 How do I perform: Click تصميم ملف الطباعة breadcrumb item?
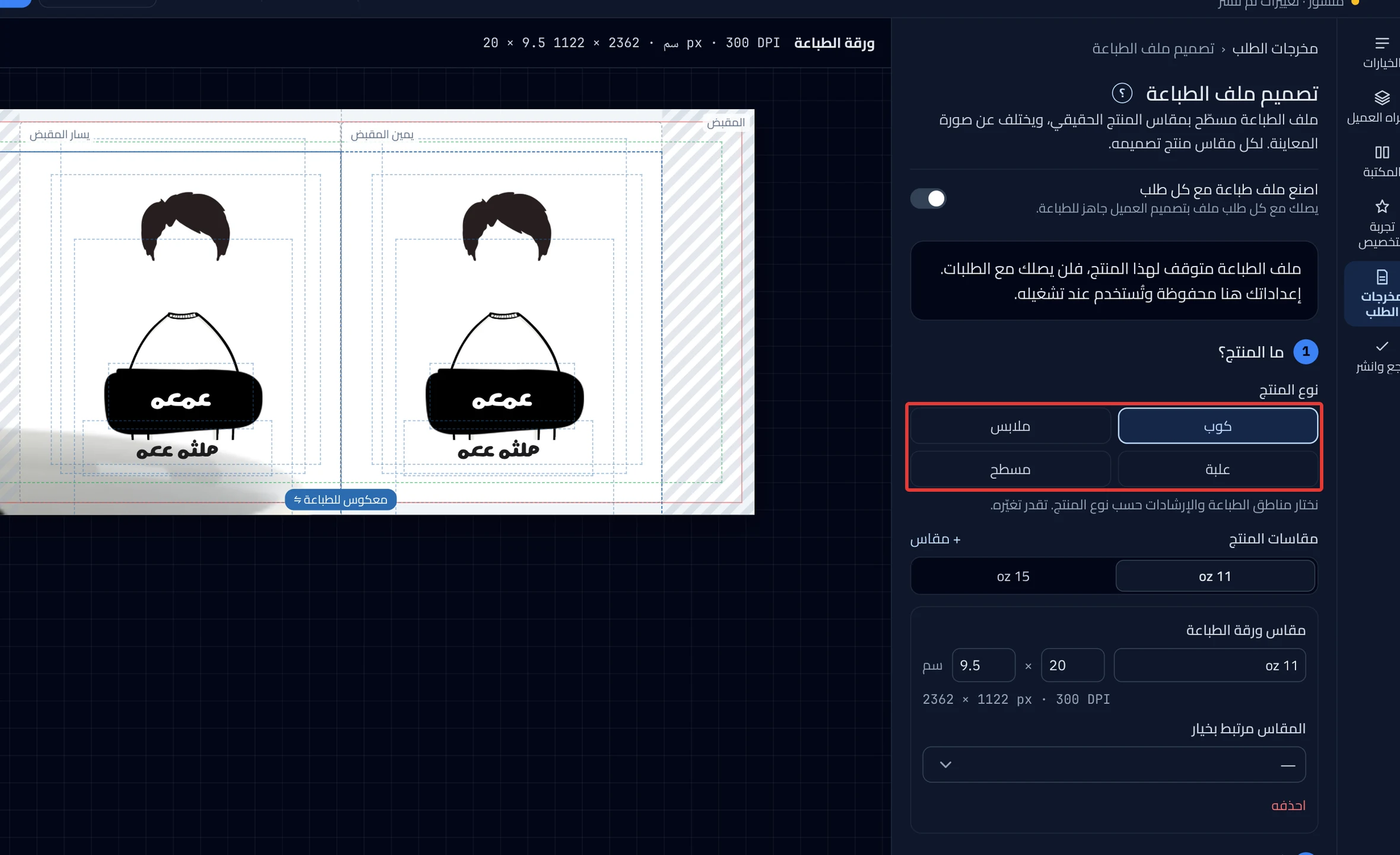(1153, 48)
